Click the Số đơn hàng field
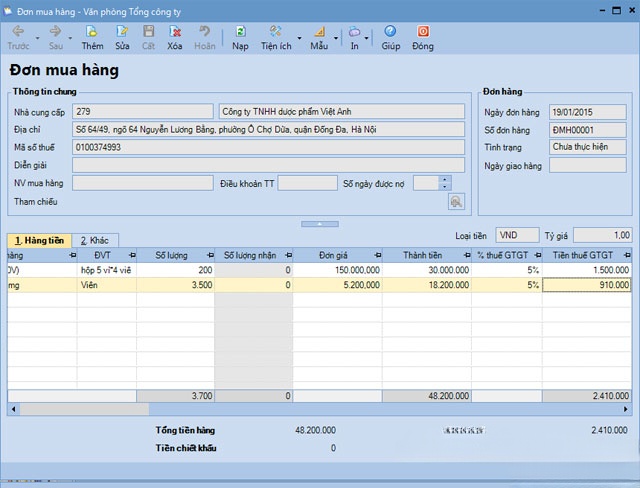Viewport: 640px width, 488px height. [588, 130]
